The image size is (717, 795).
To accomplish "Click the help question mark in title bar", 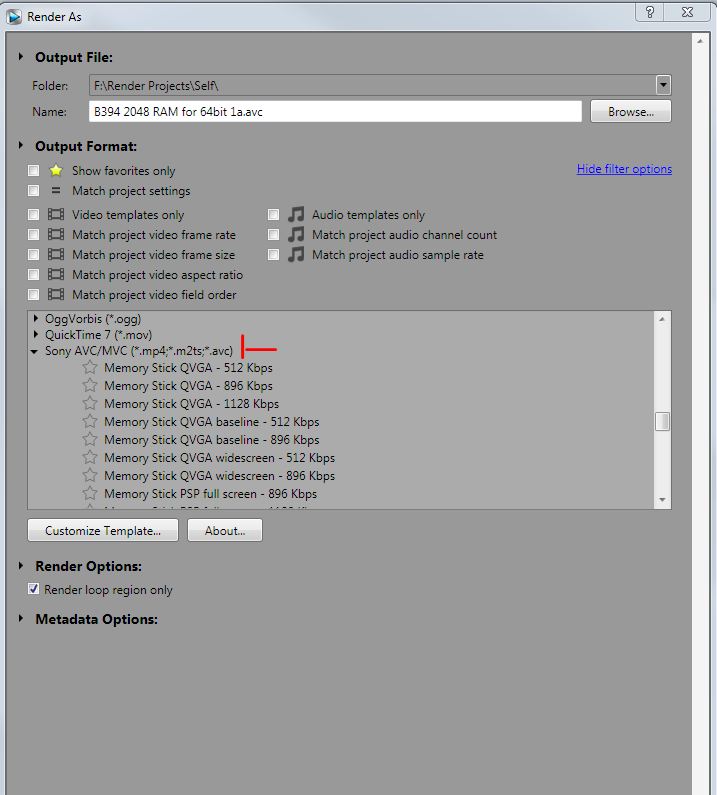I will pos(651,12).
